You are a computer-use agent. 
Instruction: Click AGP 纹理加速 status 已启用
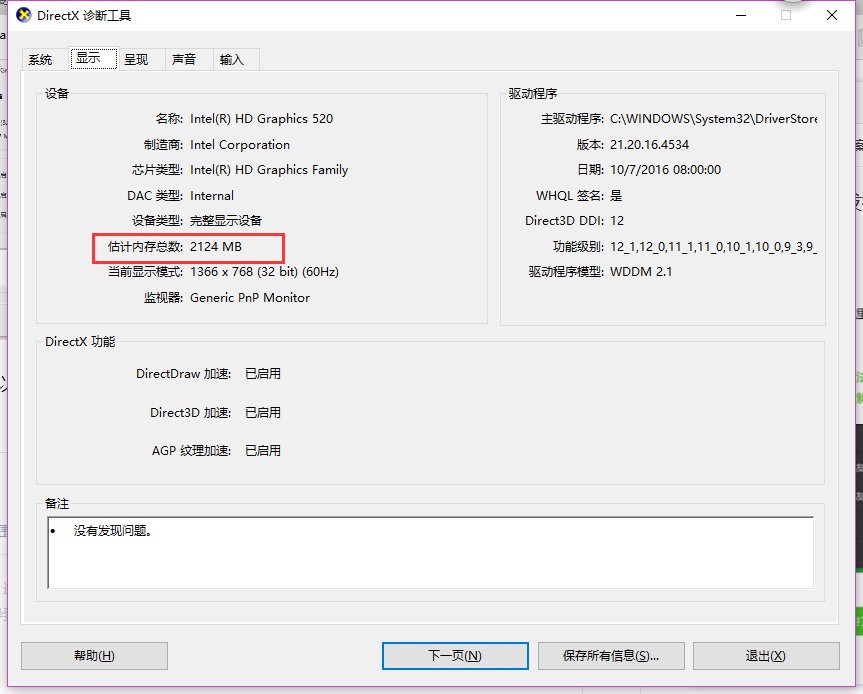point(263,451)
